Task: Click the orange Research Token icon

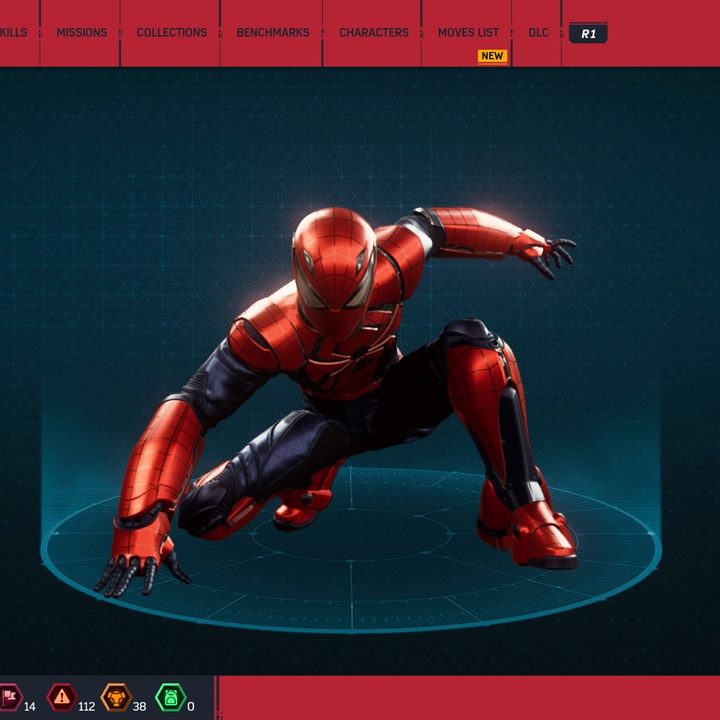Action: 116,698
